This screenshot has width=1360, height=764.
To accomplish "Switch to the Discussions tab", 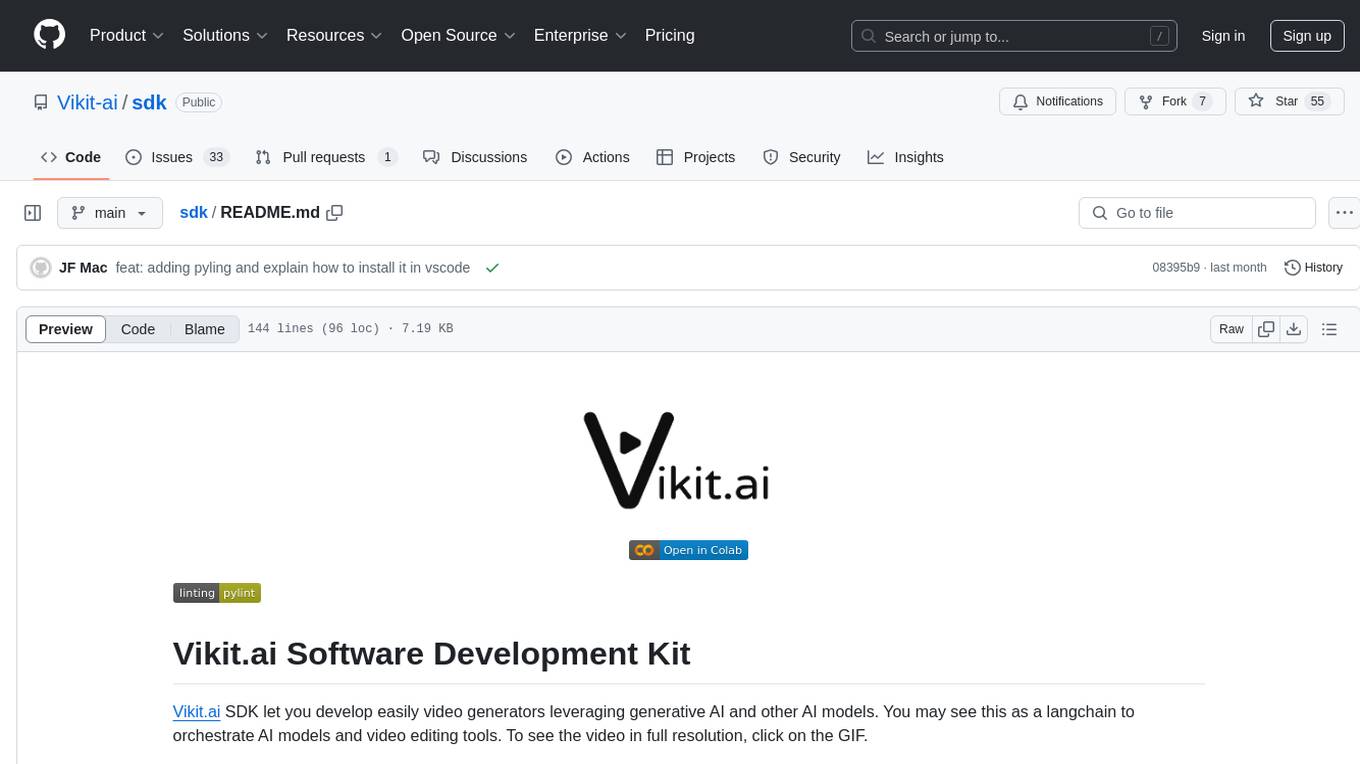I will [x=475, y=157].
